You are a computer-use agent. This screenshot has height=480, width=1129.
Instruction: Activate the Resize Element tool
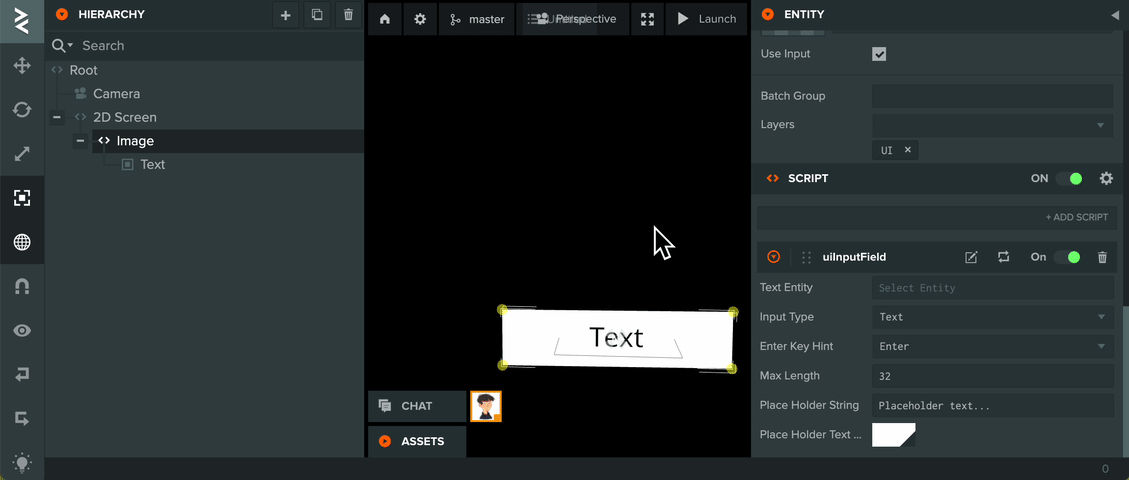click(x=22, y=198)
